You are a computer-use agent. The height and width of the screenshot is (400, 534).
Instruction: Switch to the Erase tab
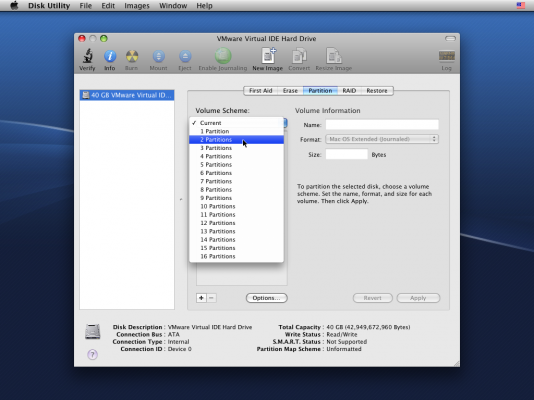click(x=290, y=91)
